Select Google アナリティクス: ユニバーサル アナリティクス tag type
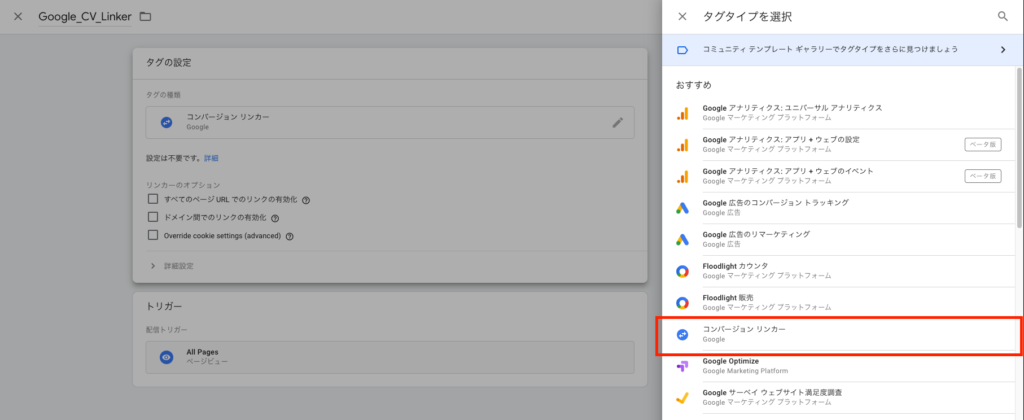Viewport: 1024px width, 420px height. (792, 112)
